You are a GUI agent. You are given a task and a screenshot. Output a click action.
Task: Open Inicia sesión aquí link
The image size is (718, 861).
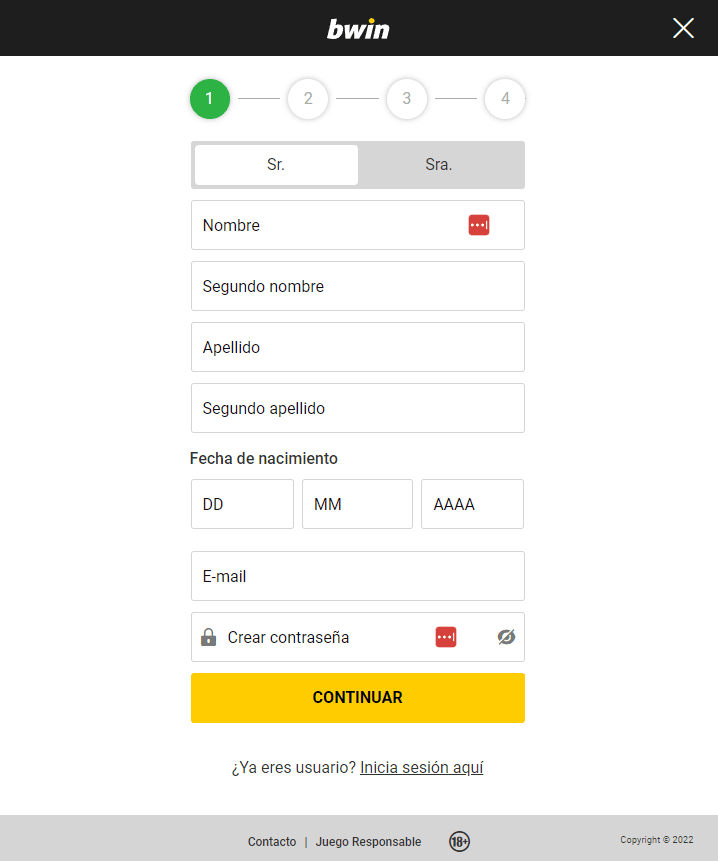coord(421,767)
